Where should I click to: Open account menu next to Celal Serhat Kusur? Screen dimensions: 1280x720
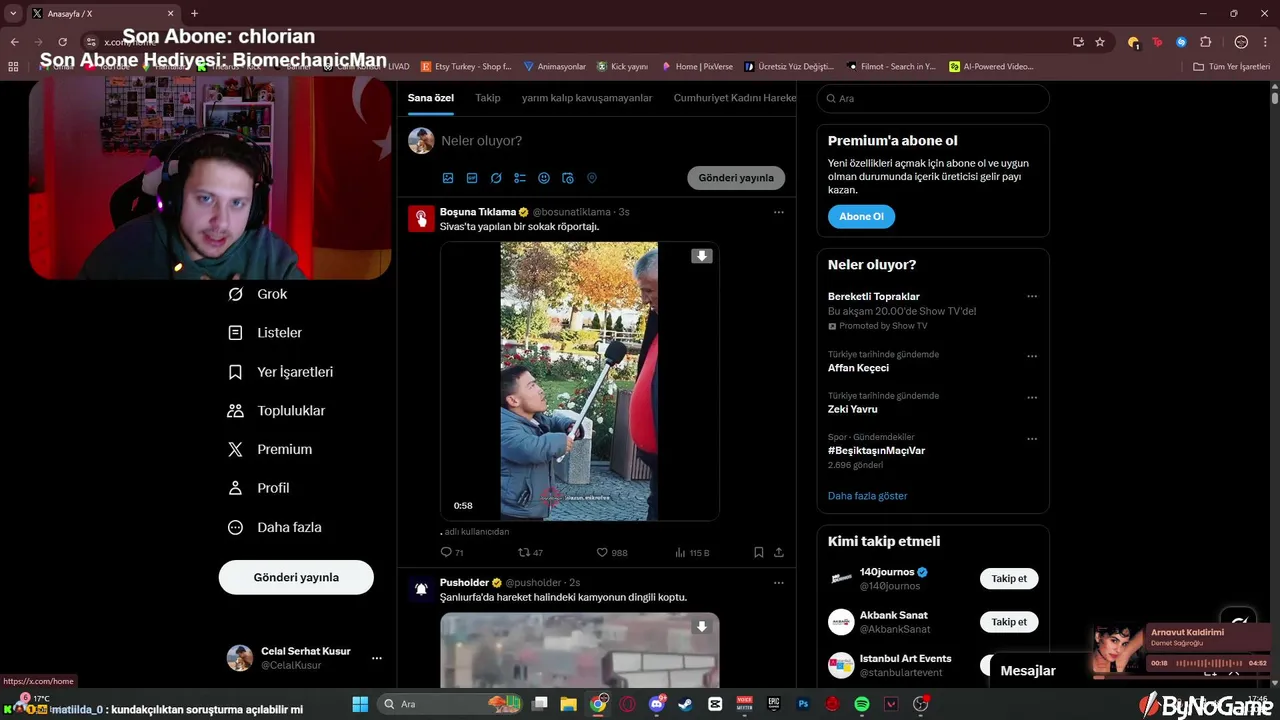pos(377,658)
